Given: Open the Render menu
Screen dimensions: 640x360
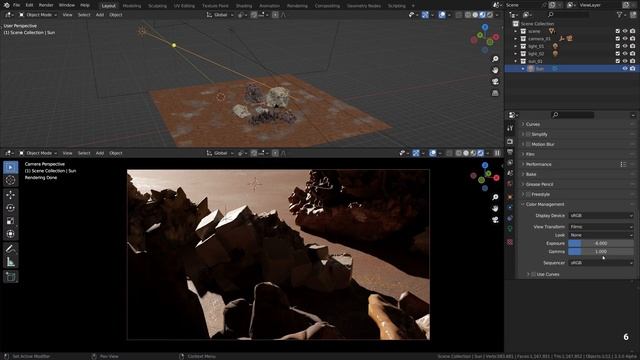Looking at the screenshot, I should tap(46, 5).
